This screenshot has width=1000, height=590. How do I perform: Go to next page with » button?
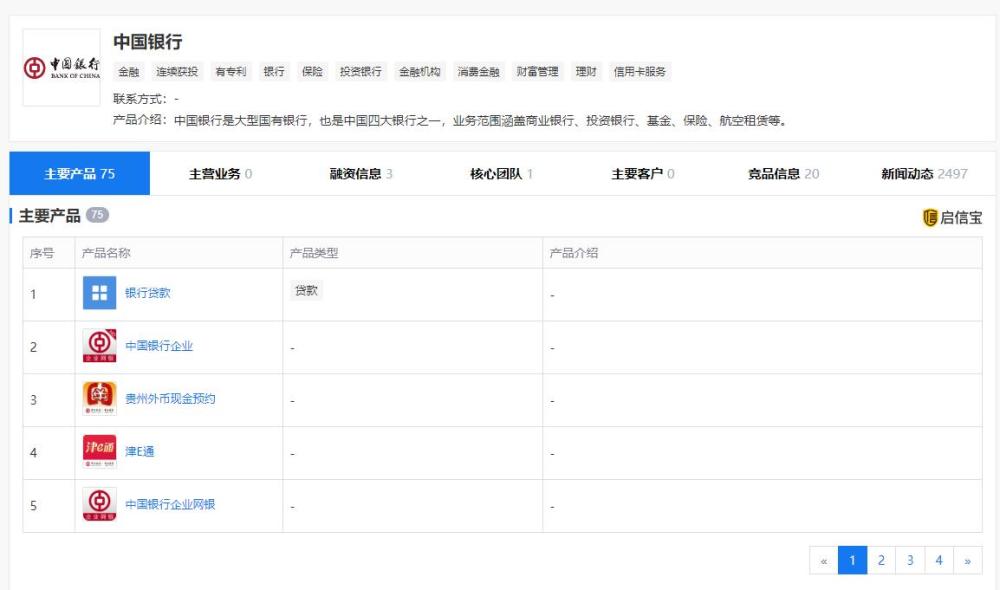point(967,561)
